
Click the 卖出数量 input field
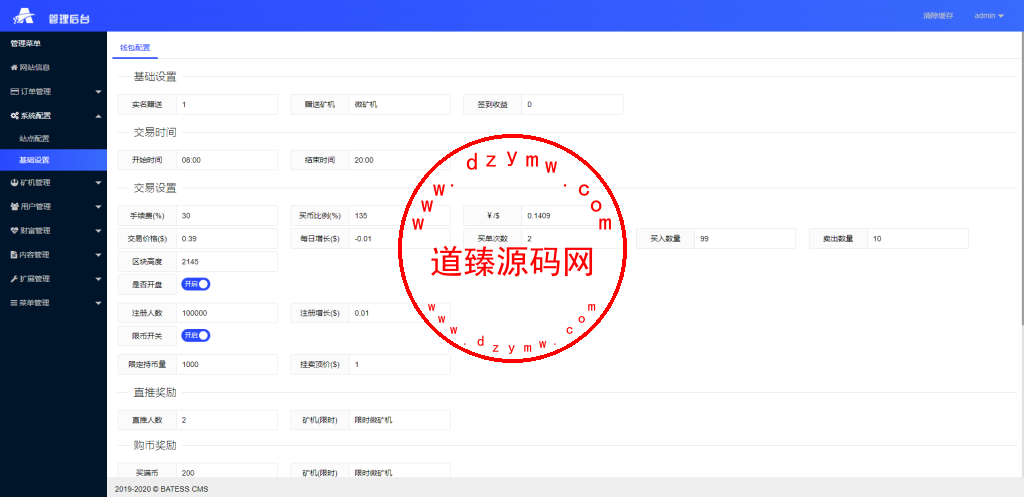pyautogui.click(x=918, y=238)
